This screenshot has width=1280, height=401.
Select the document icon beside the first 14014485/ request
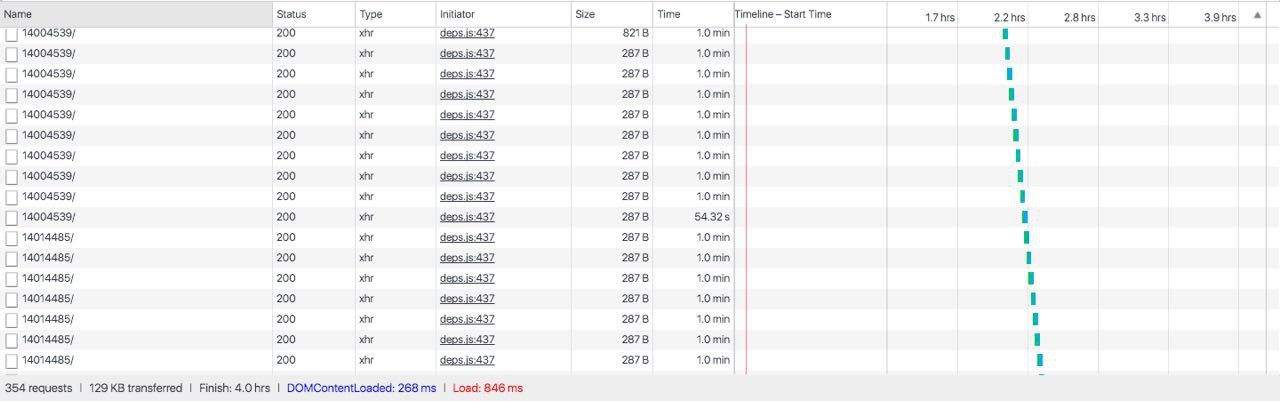click(12, 237)
